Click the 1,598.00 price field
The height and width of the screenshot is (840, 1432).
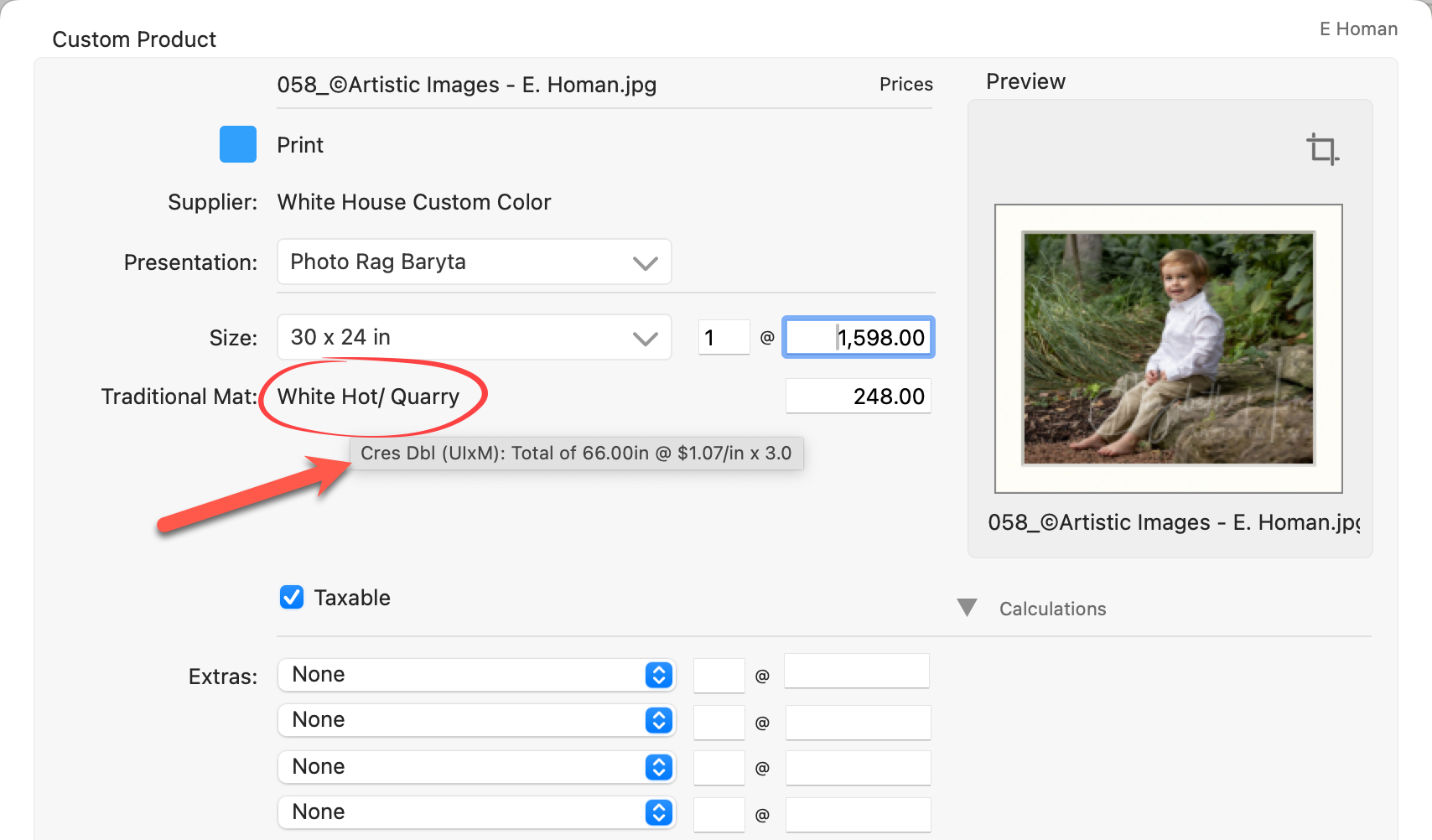(858, 338)
